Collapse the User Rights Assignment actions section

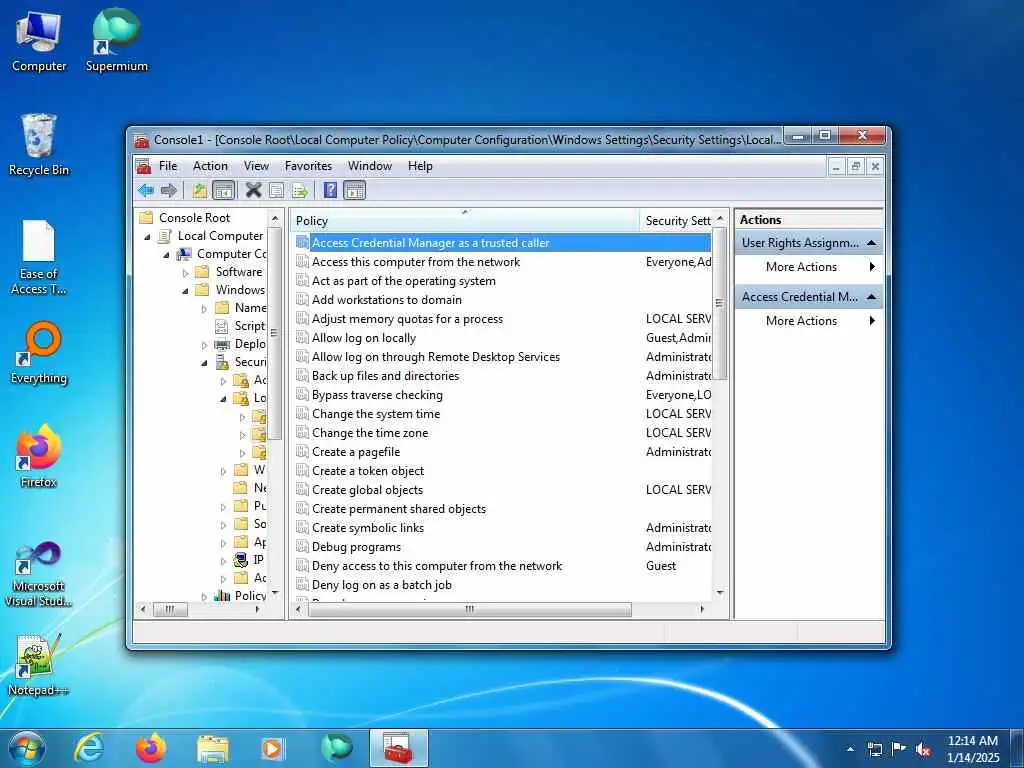(871, 243)
